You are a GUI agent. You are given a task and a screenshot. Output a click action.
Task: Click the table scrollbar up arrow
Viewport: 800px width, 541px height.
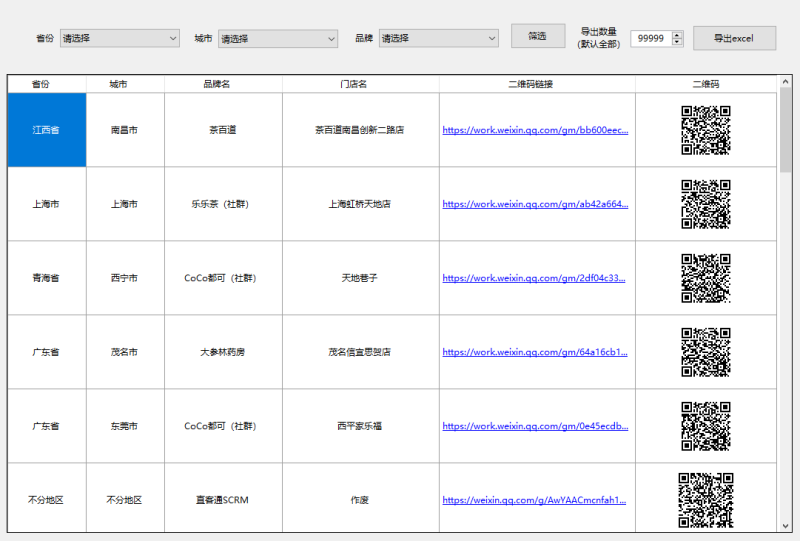(785, 82)
